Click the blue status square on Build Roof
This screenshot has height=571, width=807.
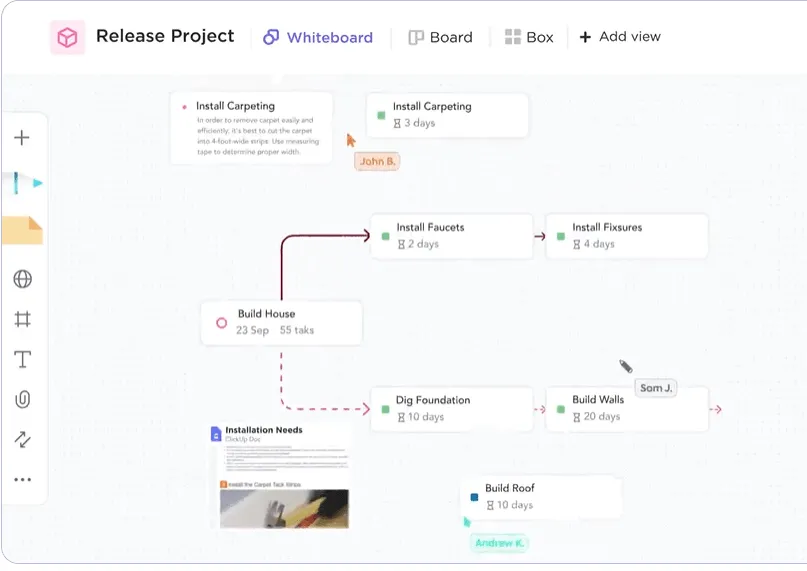click(475, 497)
